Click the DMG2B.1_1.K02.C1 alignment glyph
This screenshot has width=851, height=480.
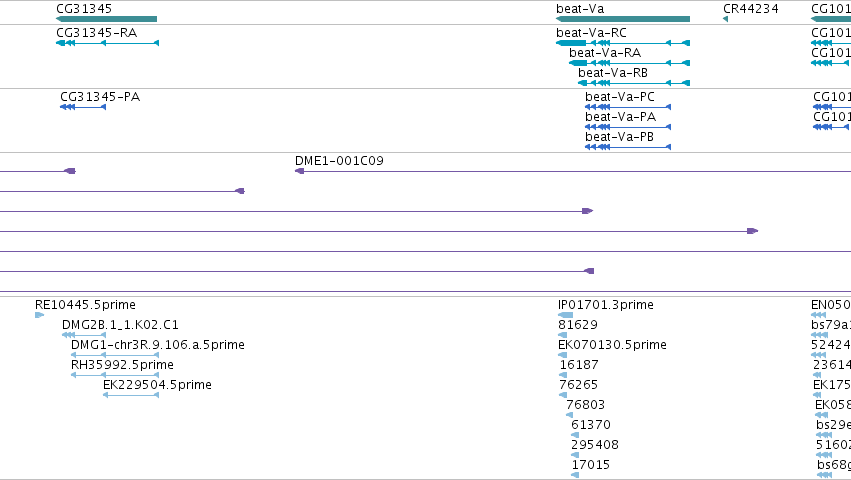pos(84,335)
